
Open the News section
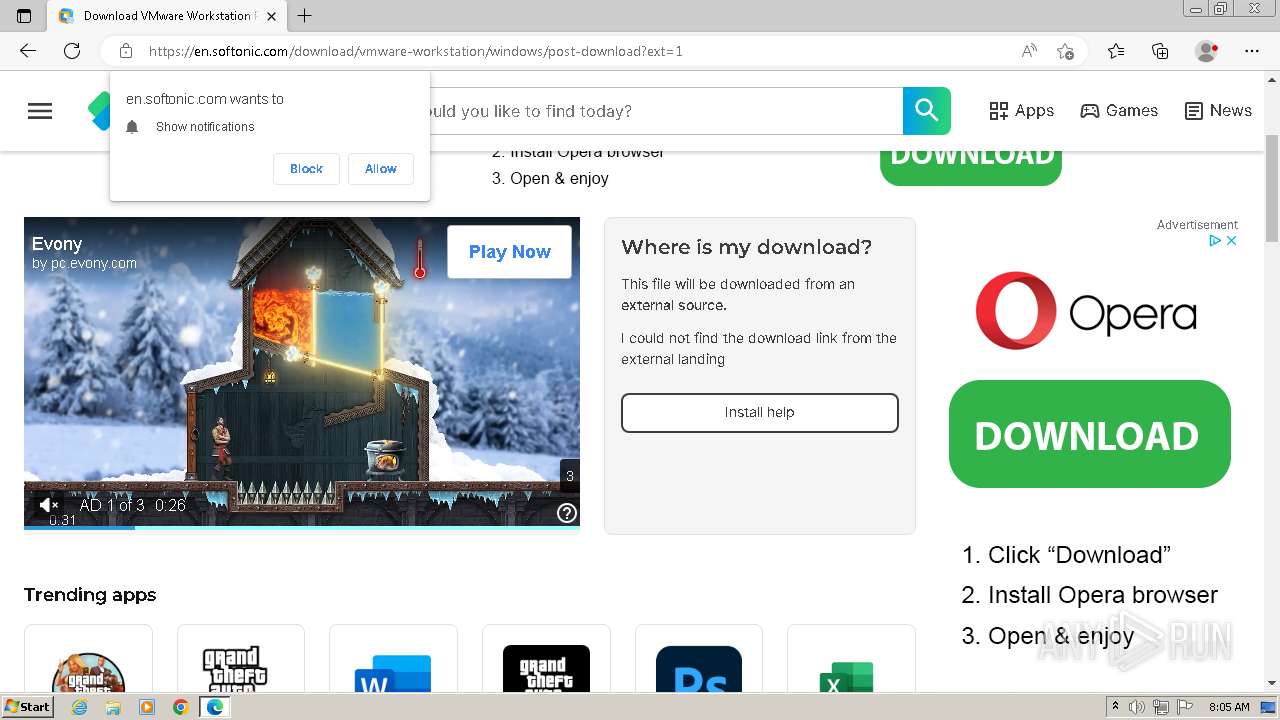click(1218, 111)
